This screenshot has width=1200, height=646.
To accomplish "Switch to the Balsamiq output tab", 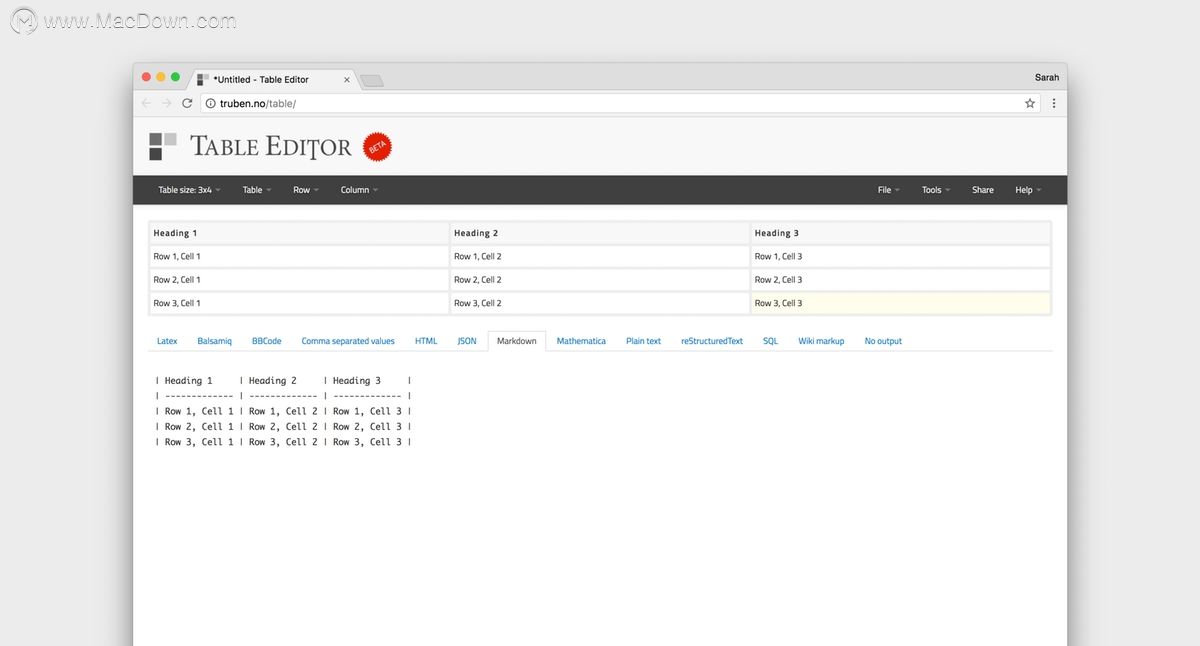I will 215,341.
